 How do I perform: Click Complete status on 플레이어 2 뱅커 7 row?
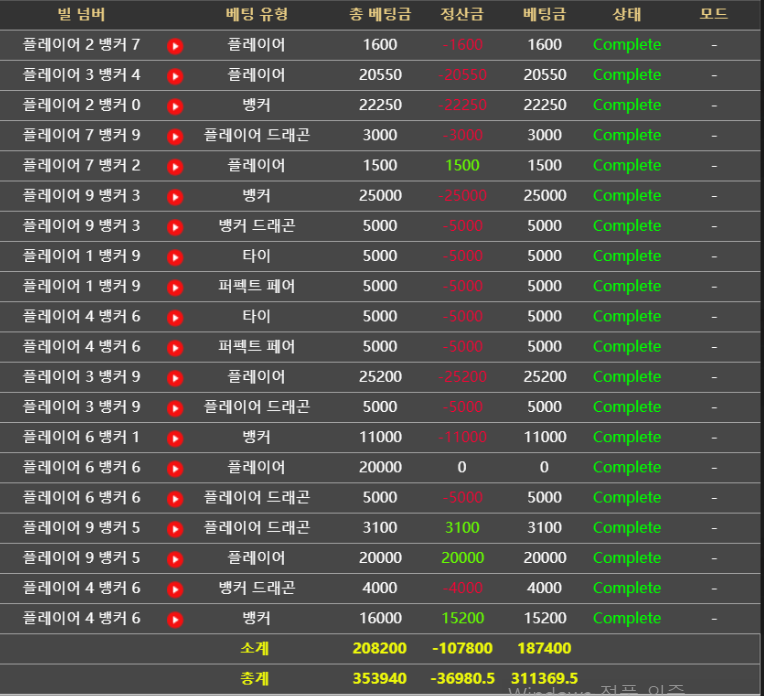pos(627,45)
